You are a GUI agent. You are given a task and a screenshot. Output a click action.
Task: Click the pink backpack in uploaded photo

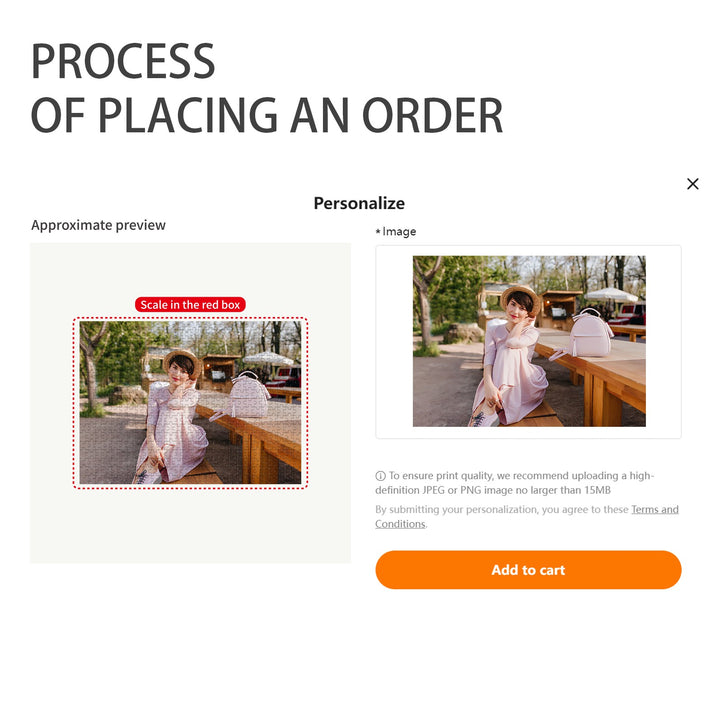click(x=590, y=333)
